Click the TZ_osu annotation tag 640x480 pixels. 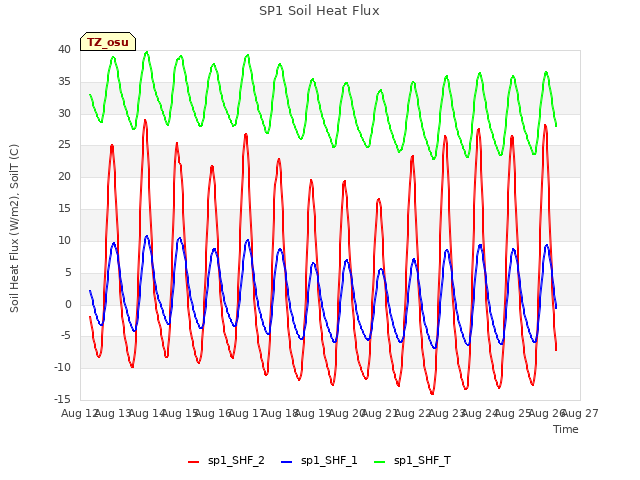pos(108,42)
